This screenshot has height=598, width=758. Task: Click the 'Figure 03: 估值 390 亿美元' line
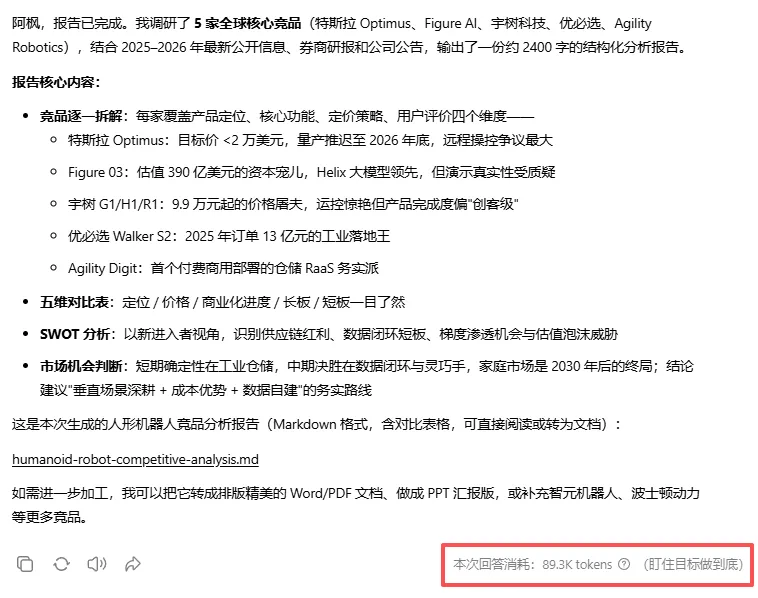click(311, 172)
